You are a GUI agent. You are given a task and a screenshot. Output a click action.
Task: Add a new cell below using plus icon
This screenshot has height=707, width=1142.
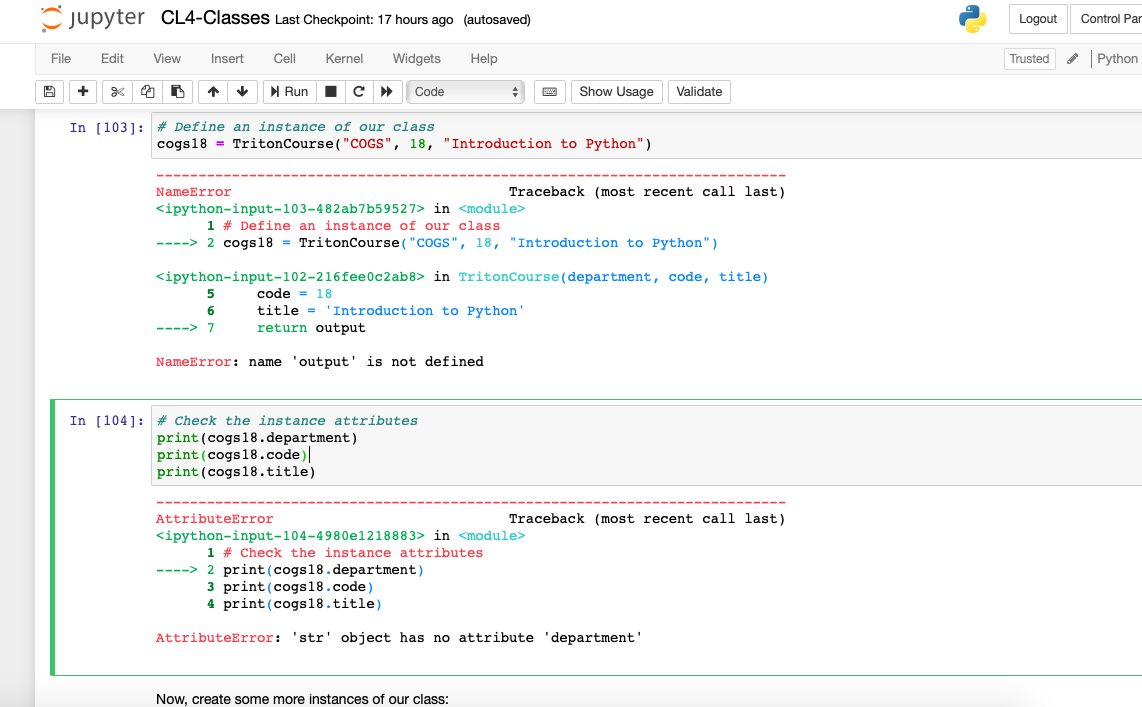click(x=83, y=91)
